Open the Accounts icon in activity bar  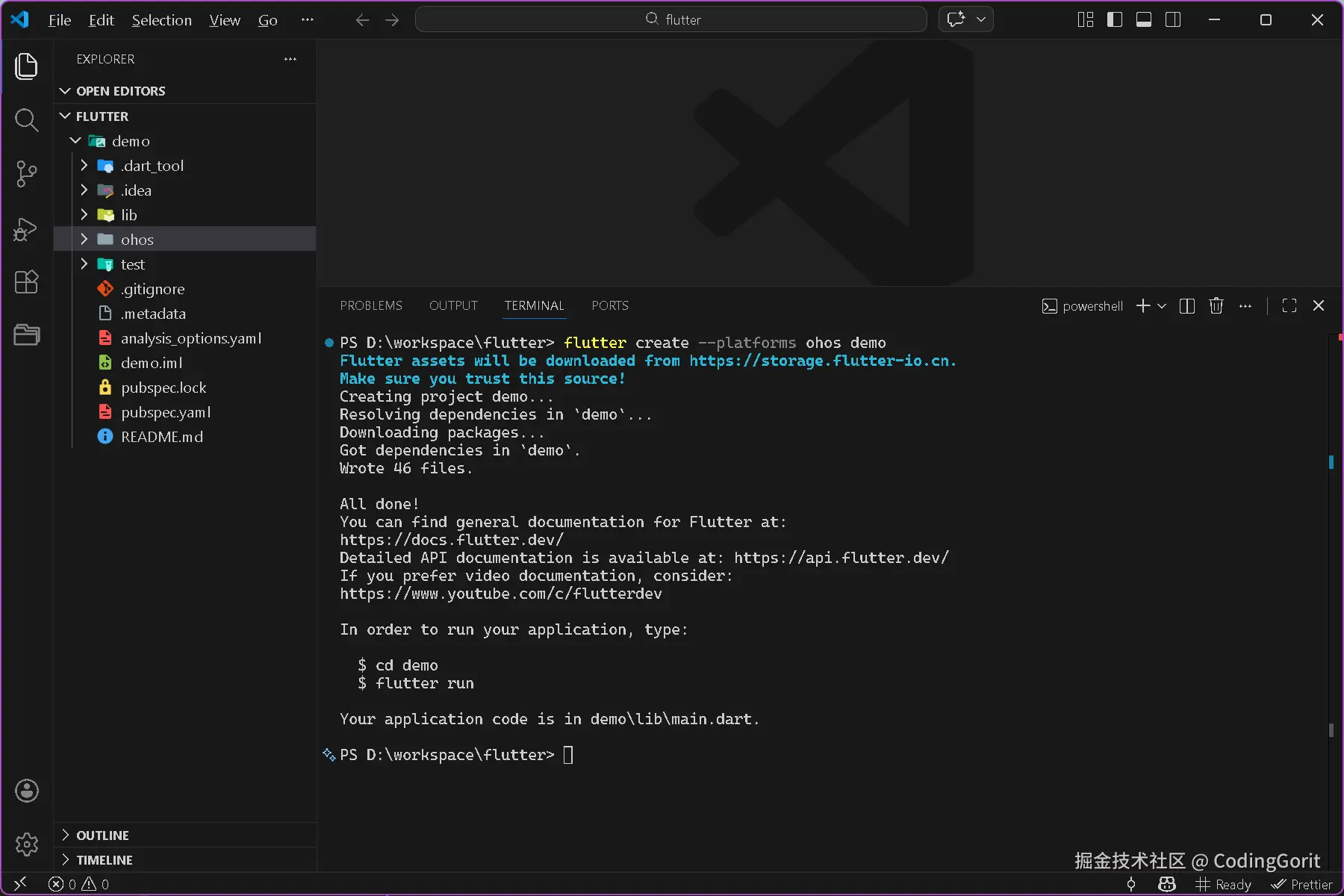[x=27, y=791]
